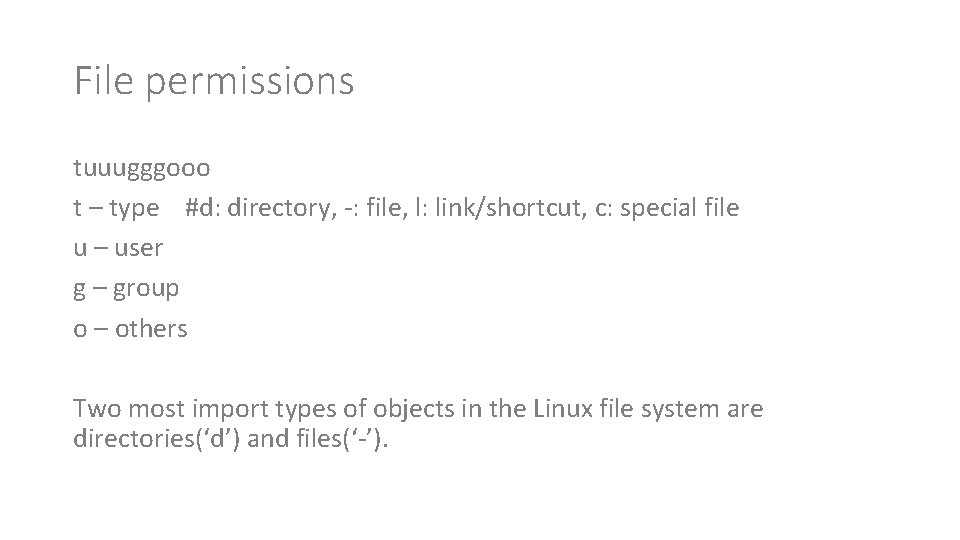Click the word 'objects' in paragraph
The width and height of the screenshot is (960, 540).
413,409
